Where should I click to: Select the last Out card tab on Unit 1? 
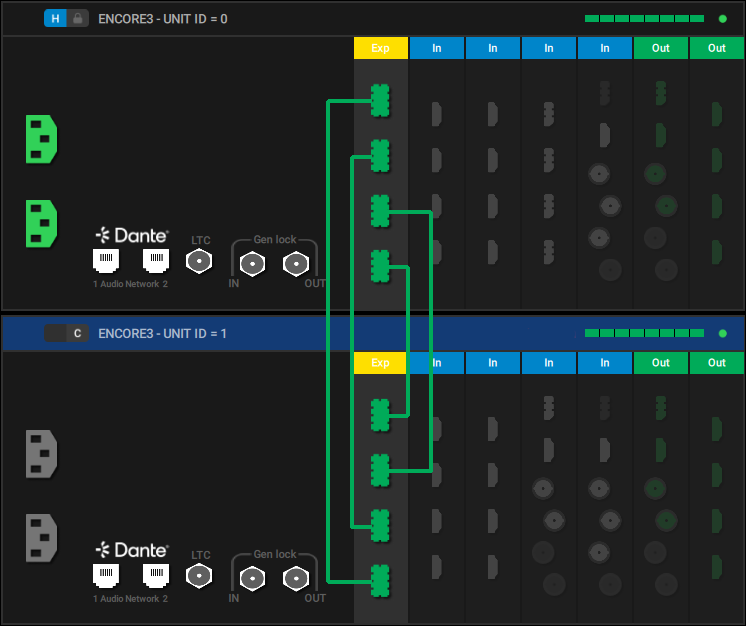[717, 362]
